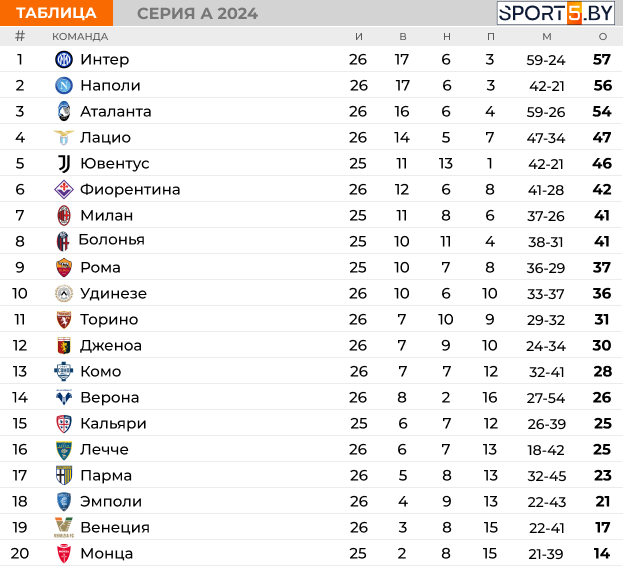Click the Monza red crest
This screenshot has width=623, height=566.
tap(64, 553)
